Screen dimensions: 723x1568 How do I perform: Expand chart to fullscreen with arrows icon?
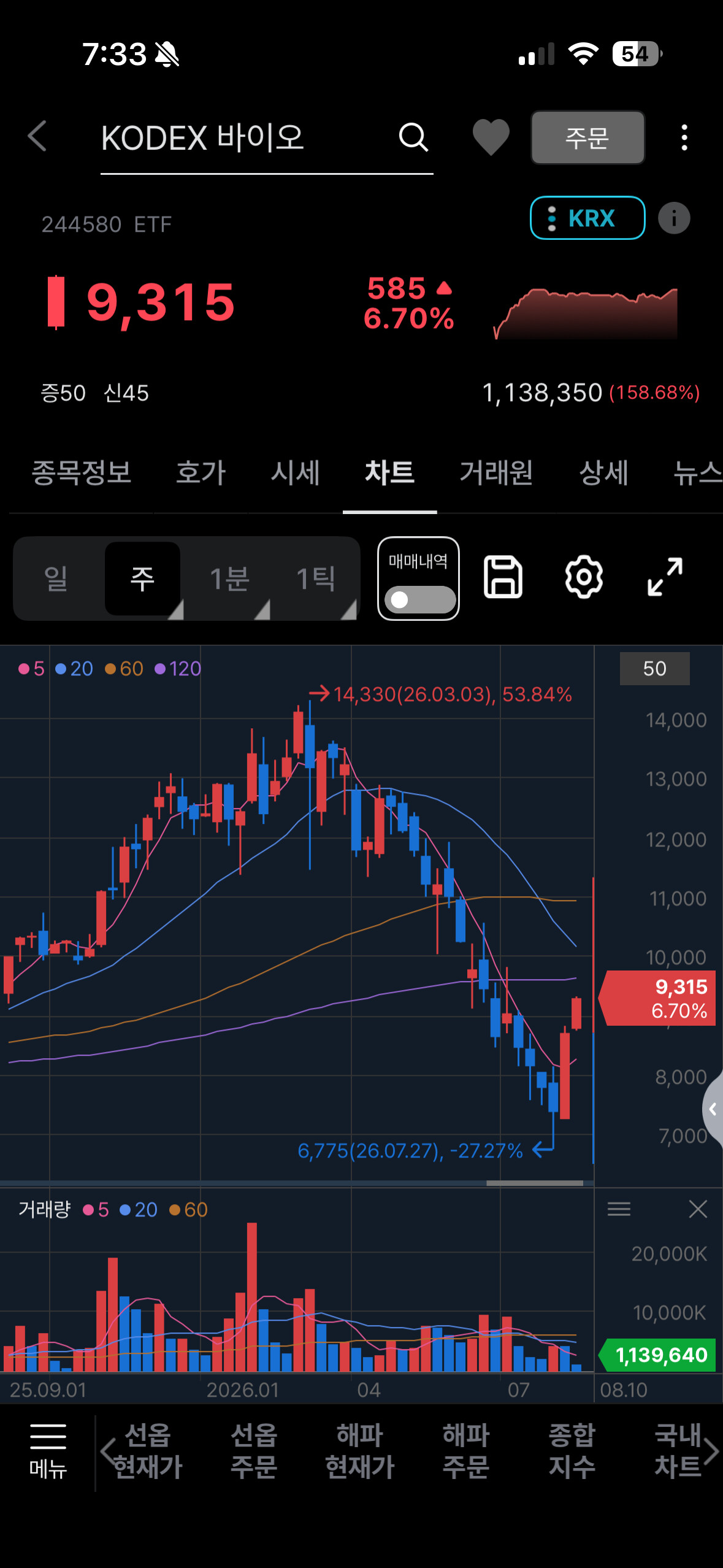[x=665, y=577]
